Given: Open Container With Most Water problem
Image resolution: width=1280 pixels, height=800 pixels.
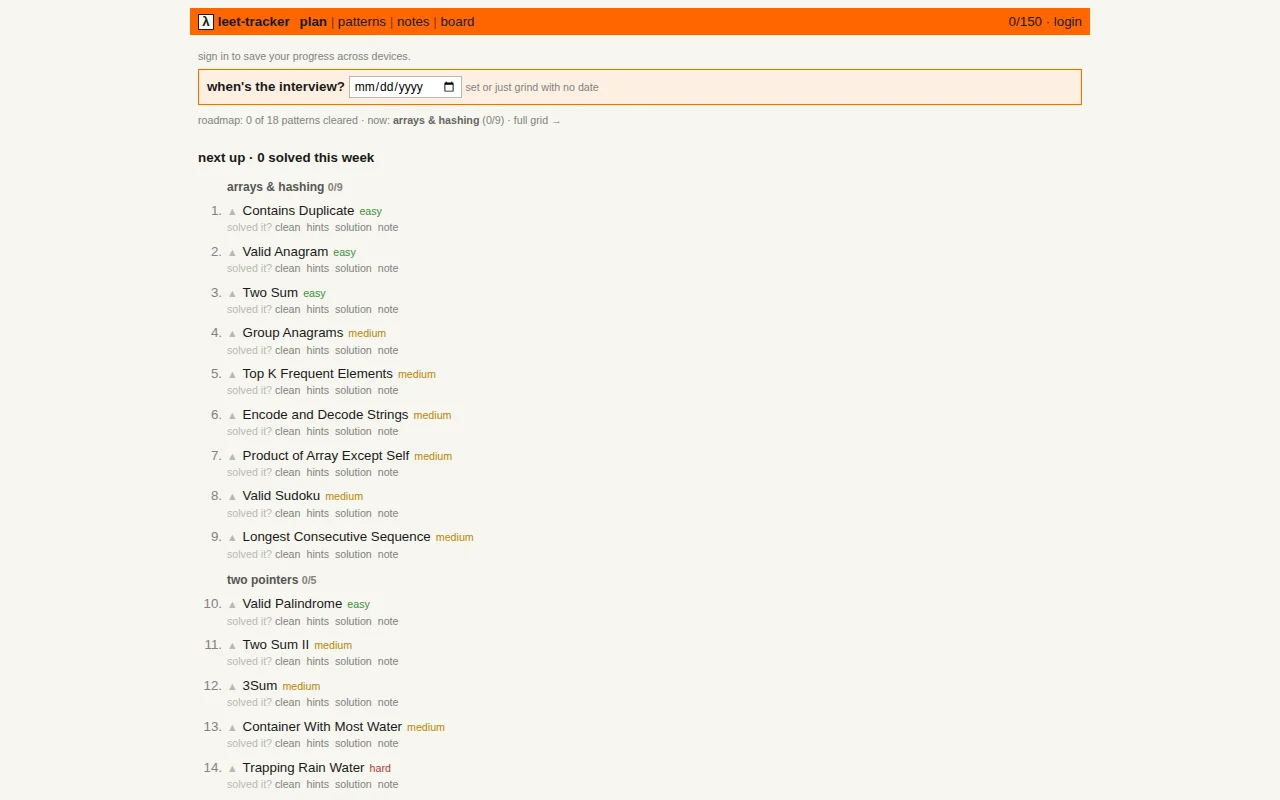Looking at the screenshot, I should (x=322, y=727).
